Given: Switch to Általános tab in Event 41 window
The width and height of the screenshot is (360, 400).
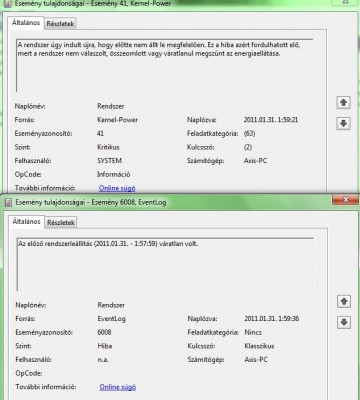Looking at the screenshot, I should pyautogui.click(x=26, y=23).
